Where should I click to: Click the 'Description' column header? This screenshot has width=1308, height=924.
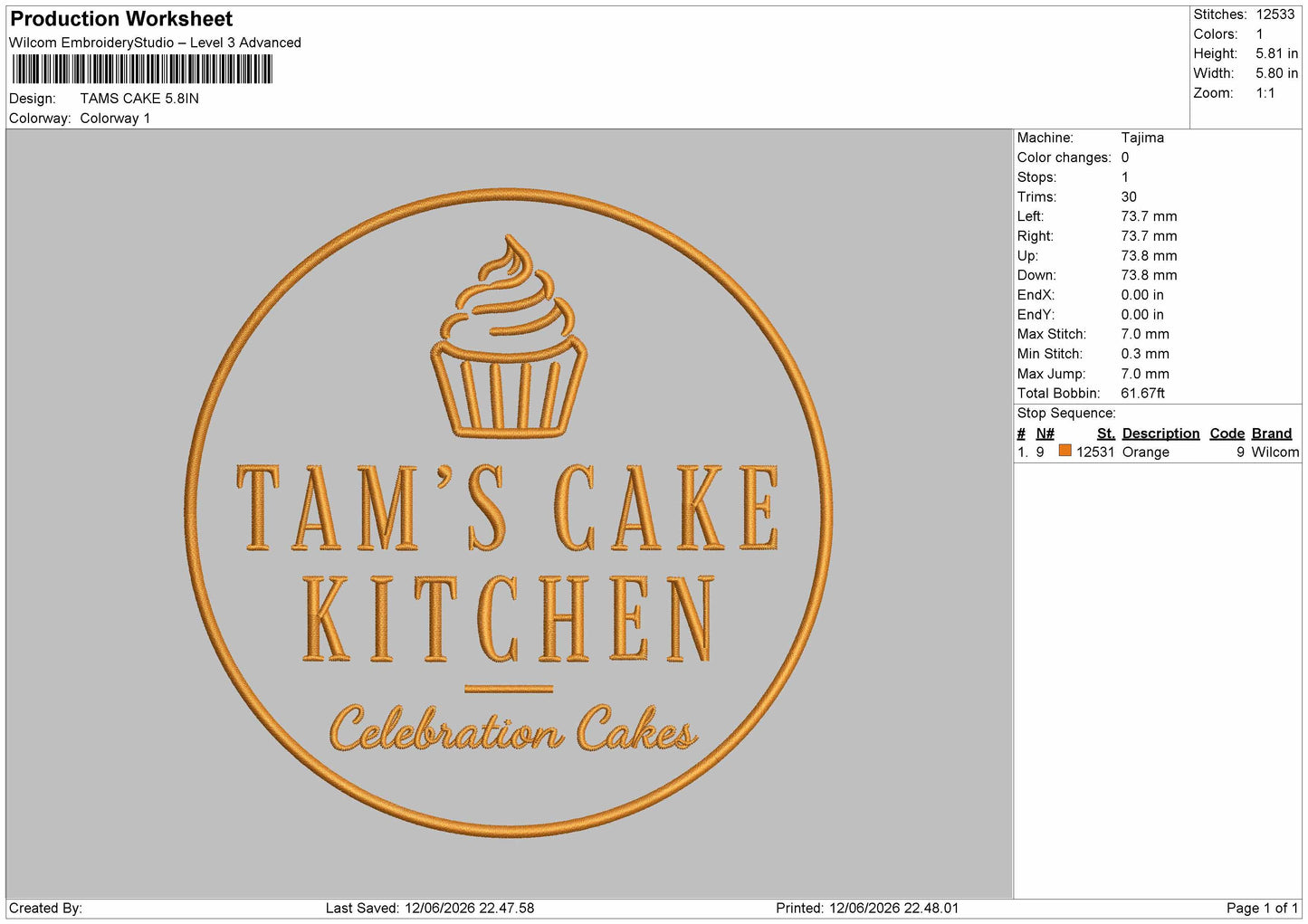(x=1160, y=433)
